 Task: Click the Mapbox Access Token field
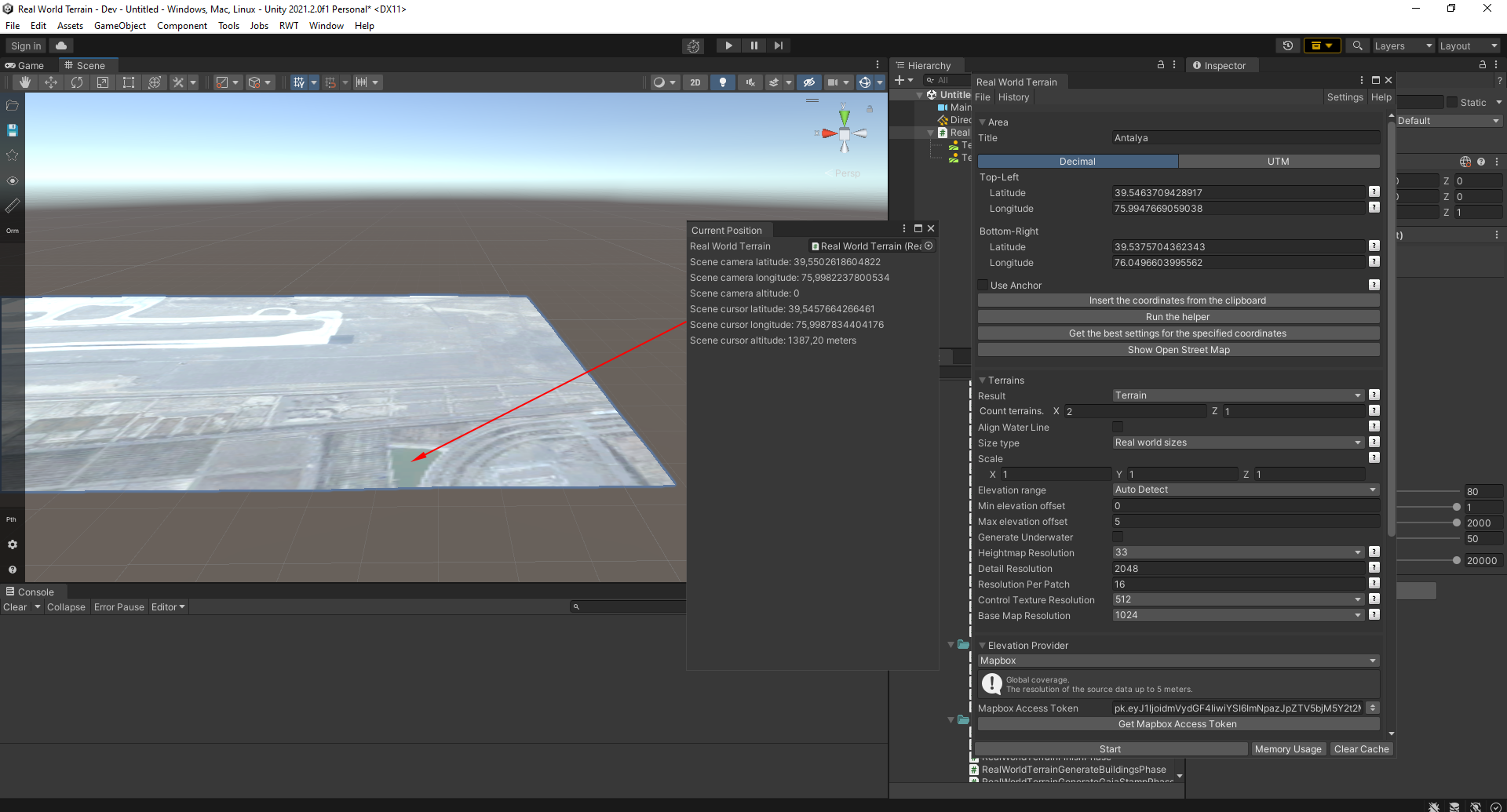click(1239, 708)
